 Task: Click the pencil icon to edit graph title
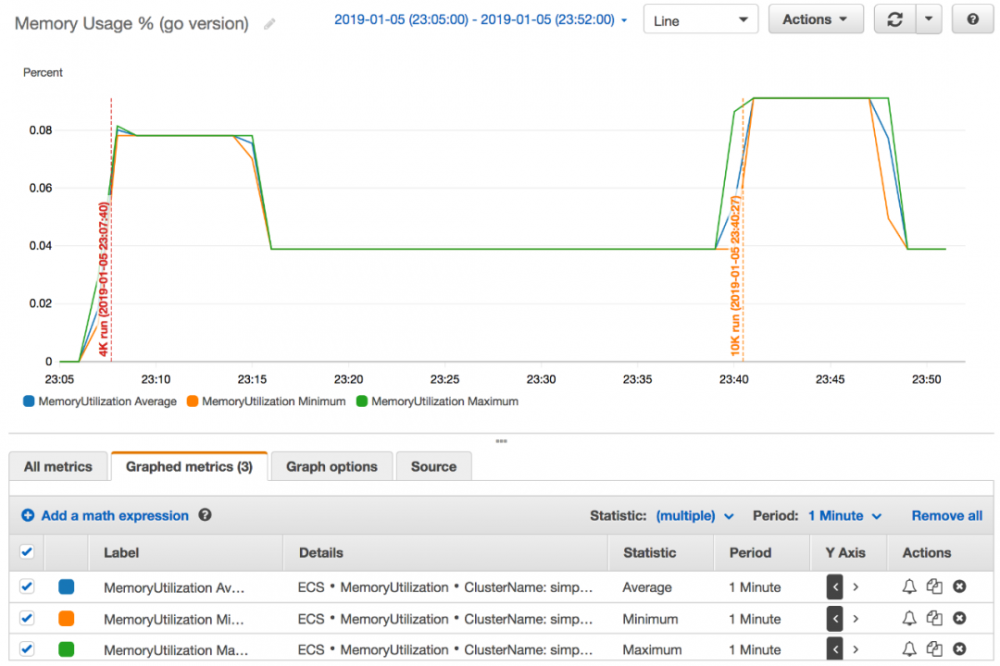tap(270, 24)
